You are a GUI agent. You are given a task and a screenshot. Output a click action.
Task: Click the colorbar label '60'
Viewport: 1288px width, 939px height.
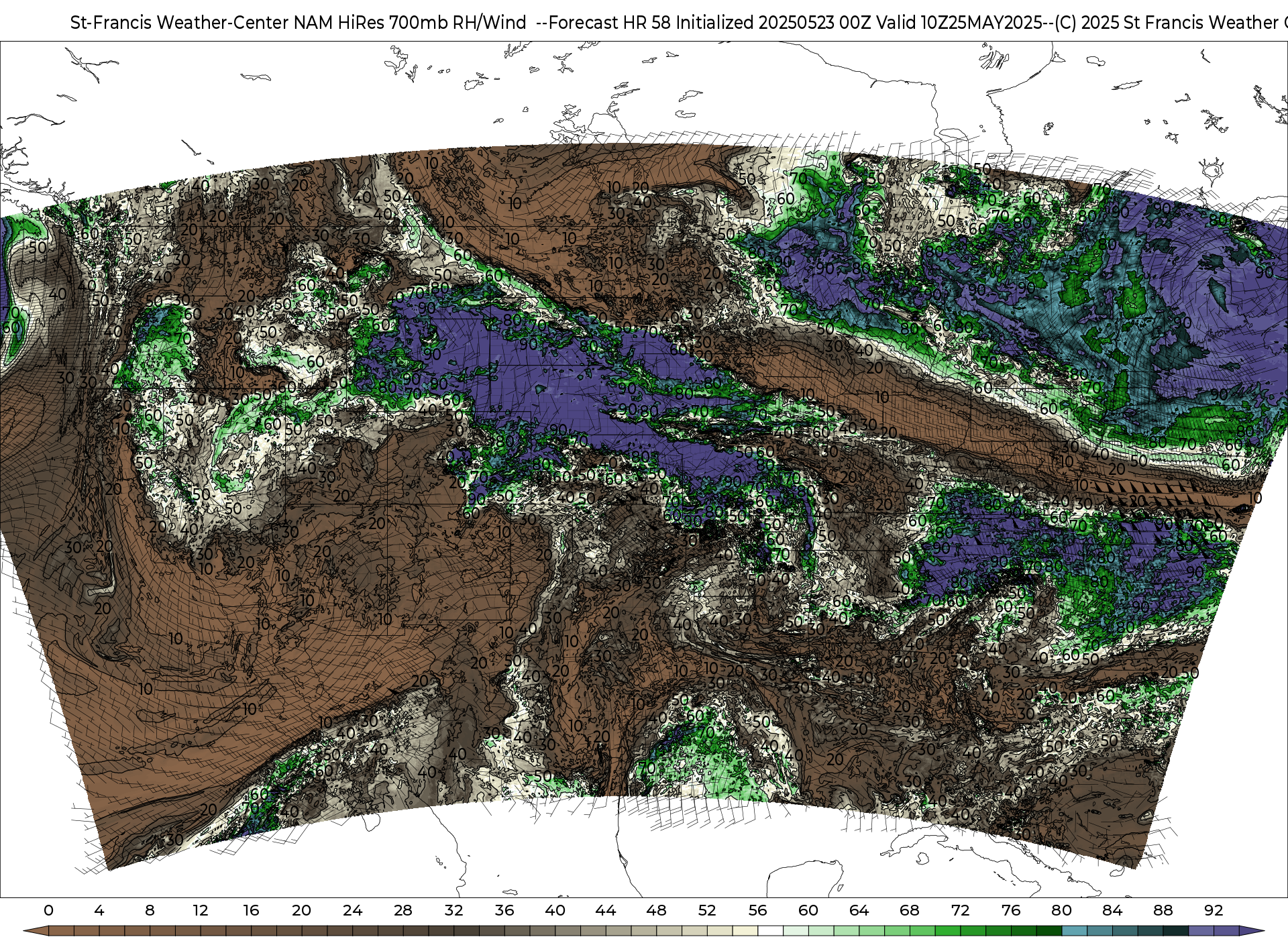808,910
